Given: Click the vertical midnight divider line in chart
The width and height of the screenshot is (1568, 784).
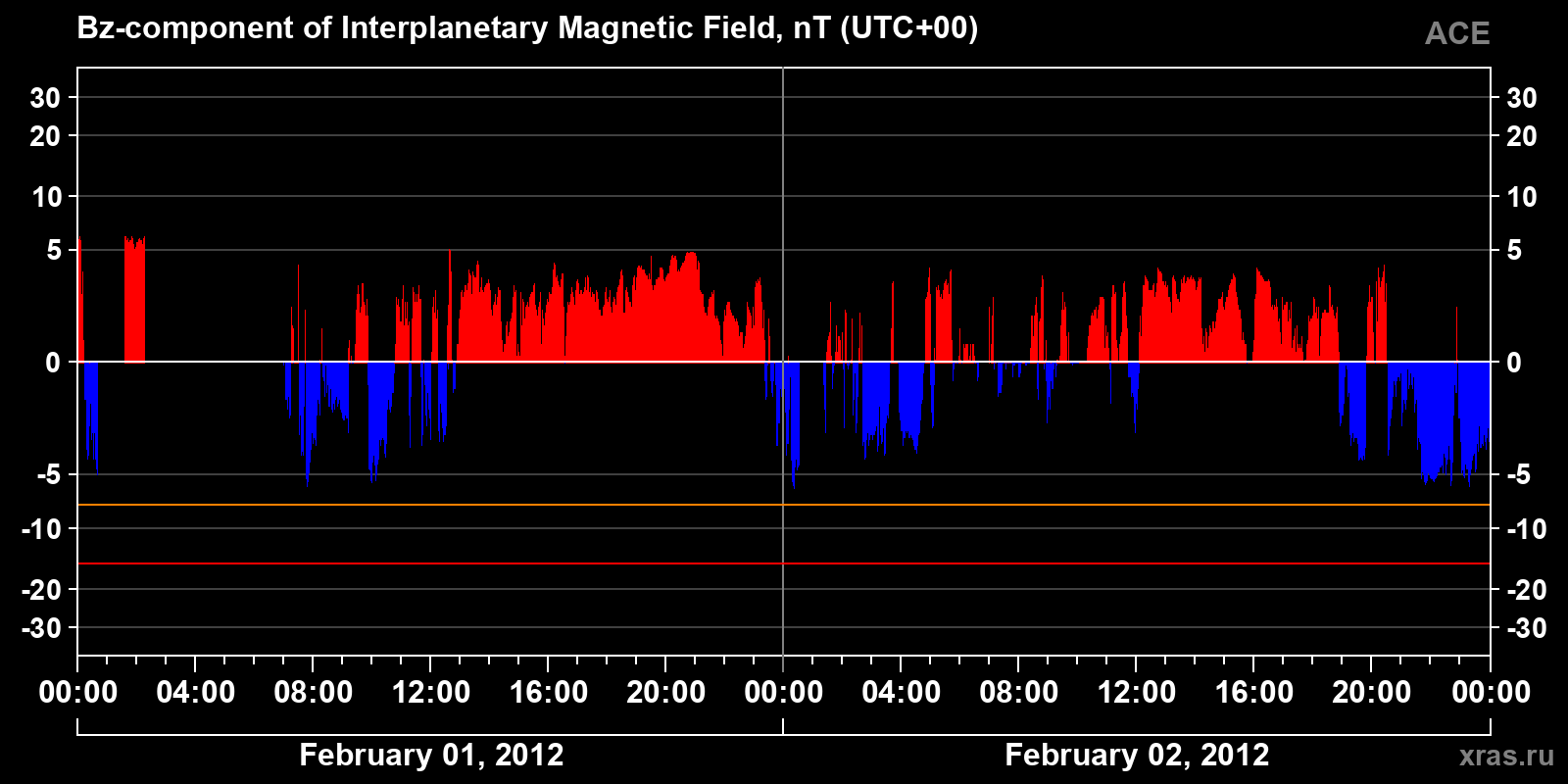Looking at the screenshot, I should [783, 362].
